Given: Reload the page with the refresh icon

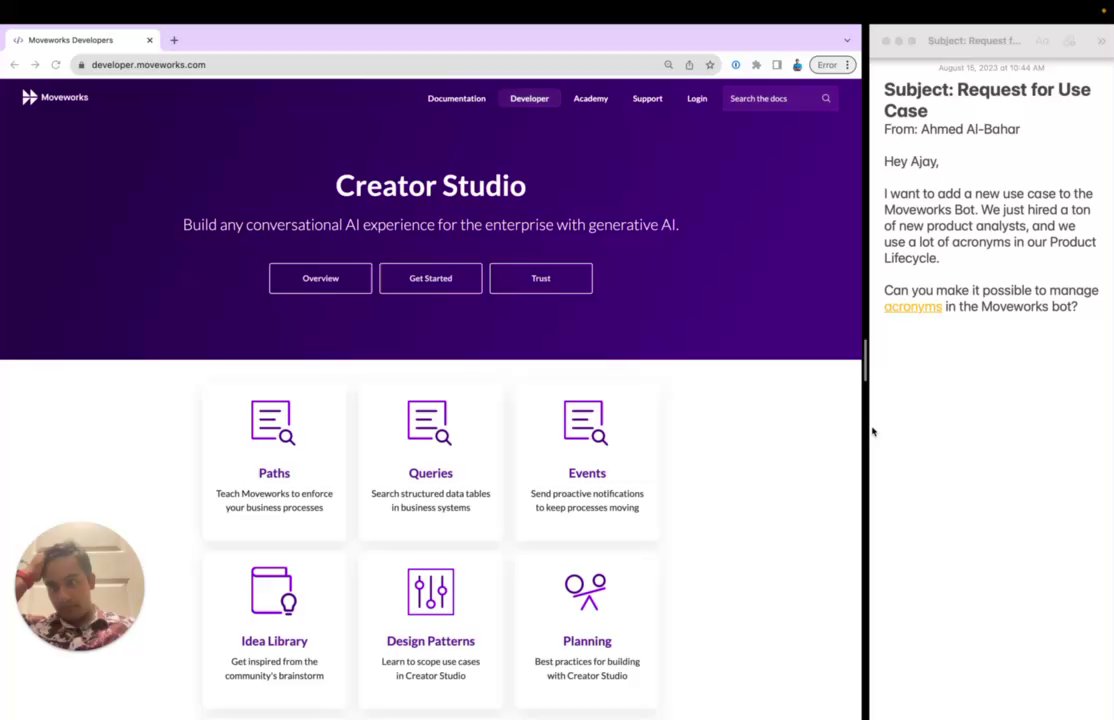Looking at the screenshot, I should coord(55,65).
